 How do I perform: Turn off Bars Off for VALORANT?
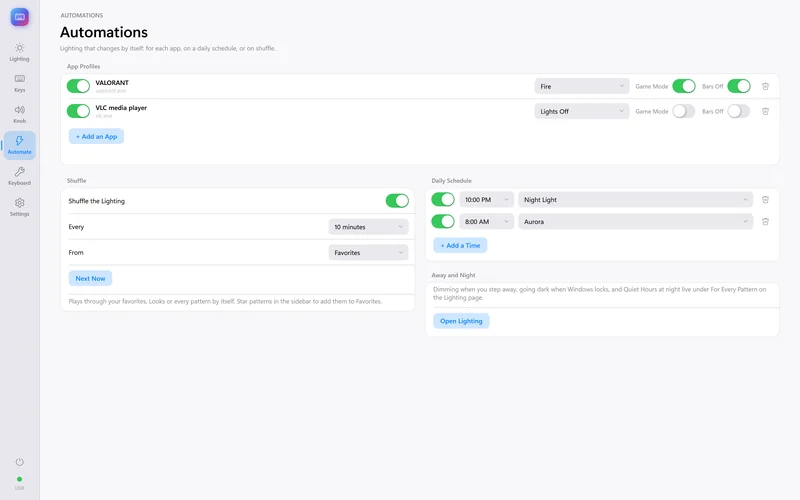(x=739, y=86)
